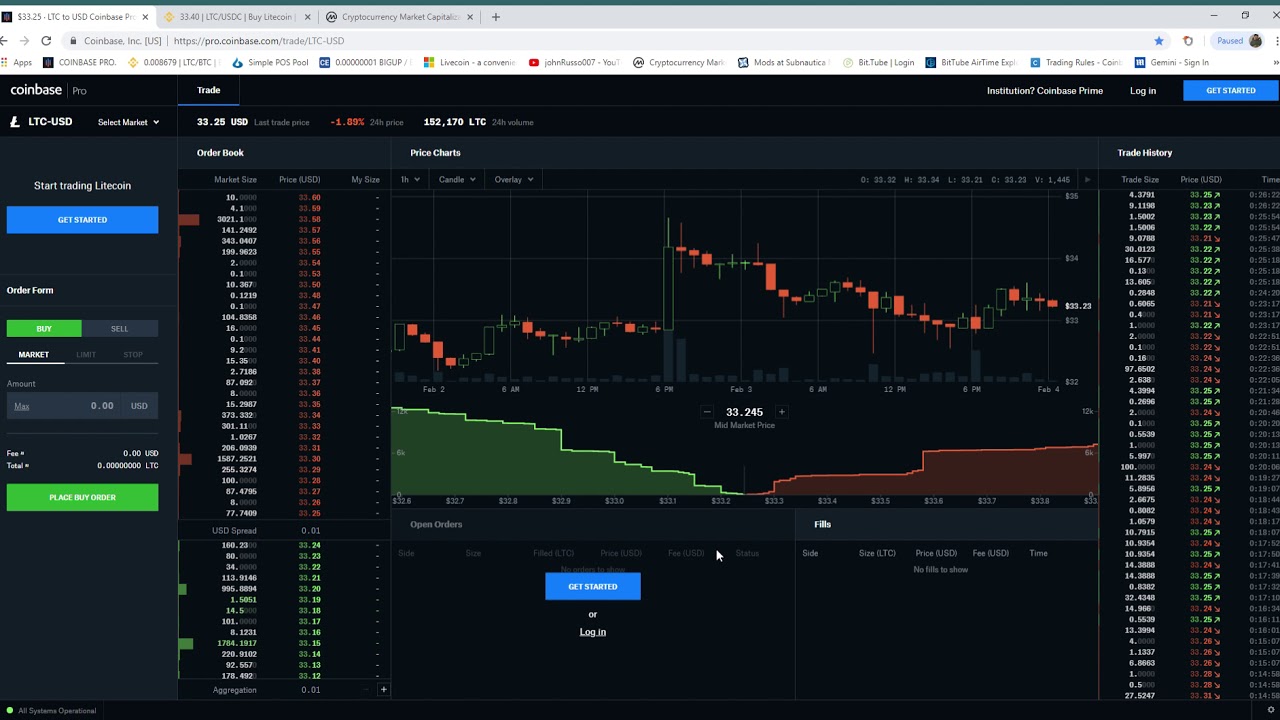Switch to the Trade tab
This screenshot has height=720, width=1280.
pyautogui.click(x=208, y=90)
